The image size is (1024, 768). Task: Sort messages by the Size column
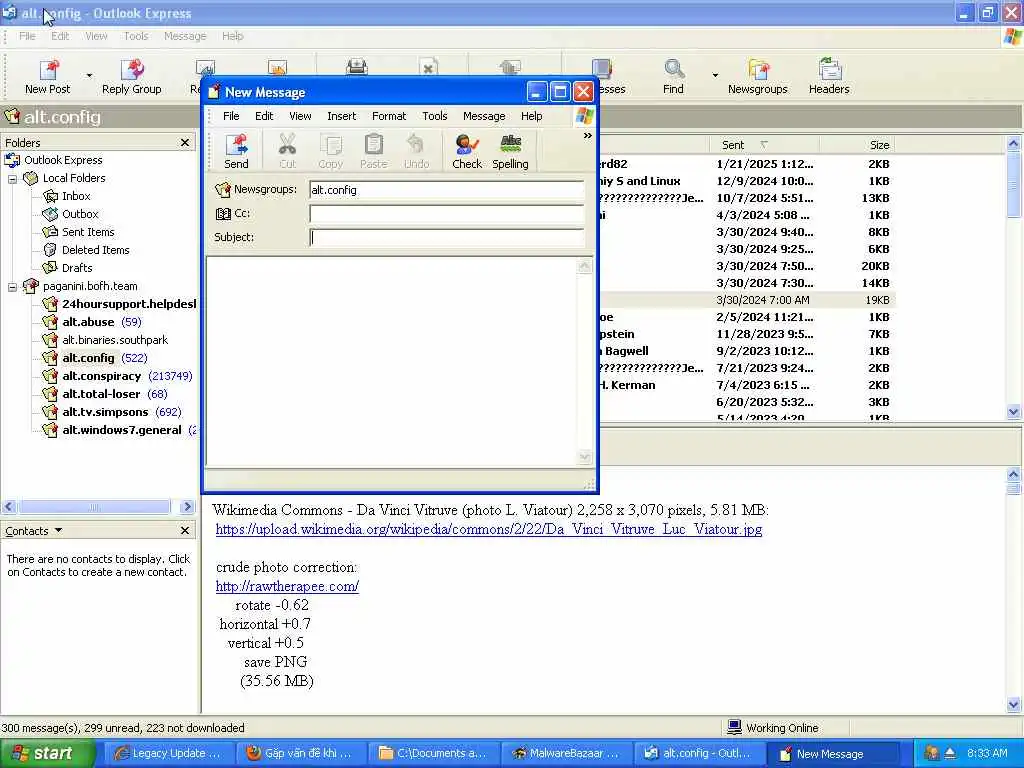(x=856, y=145)
